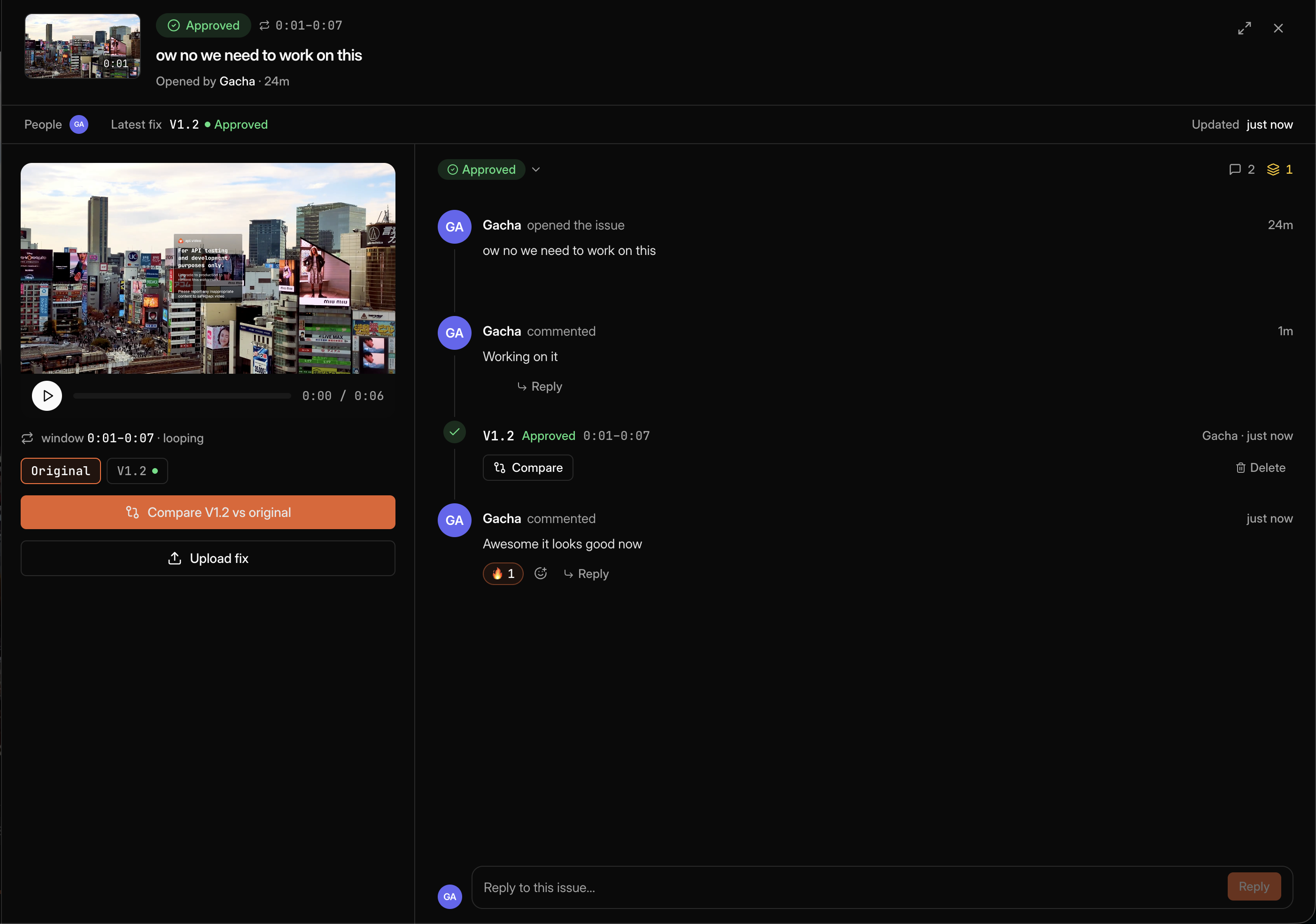Select the V1.2 version tab
The height and width of the screenshot is (924, 1316).
[x=138, y=471]
